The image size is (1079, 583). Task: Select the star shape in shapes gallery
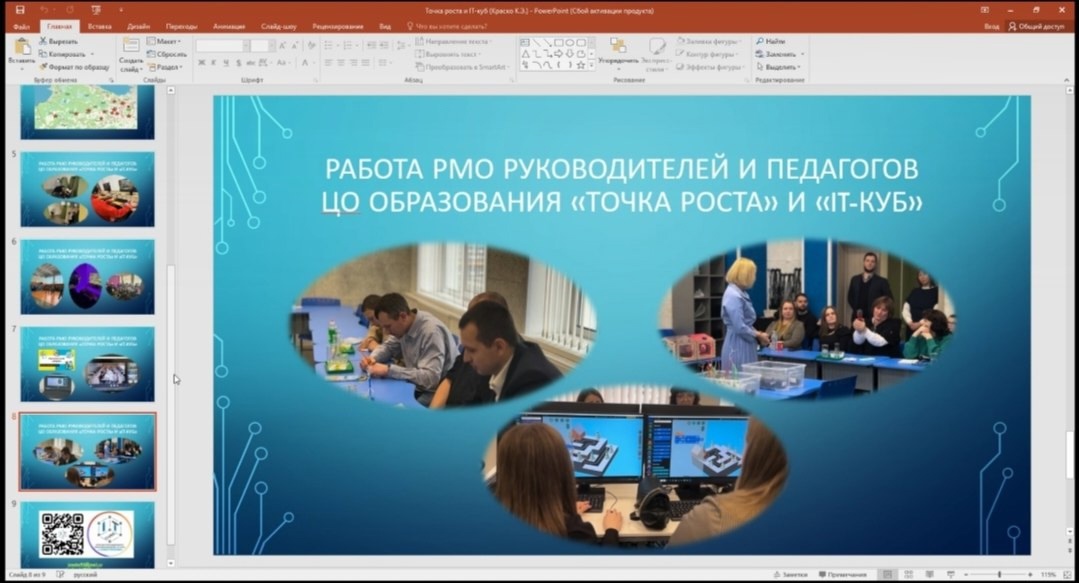581,65
